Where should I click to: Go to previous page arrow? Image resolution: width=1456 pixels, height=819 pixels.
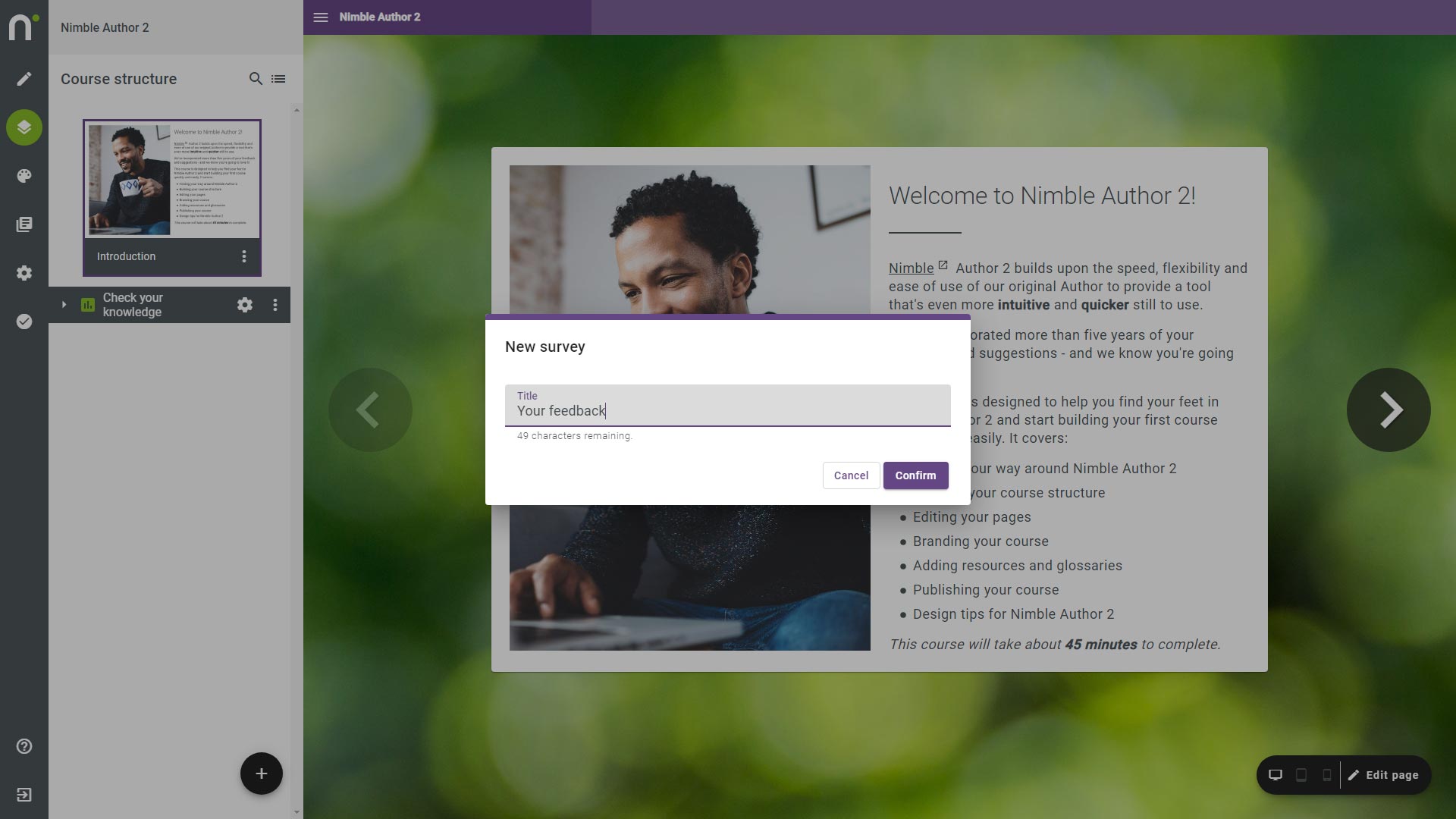pos(370,410)
